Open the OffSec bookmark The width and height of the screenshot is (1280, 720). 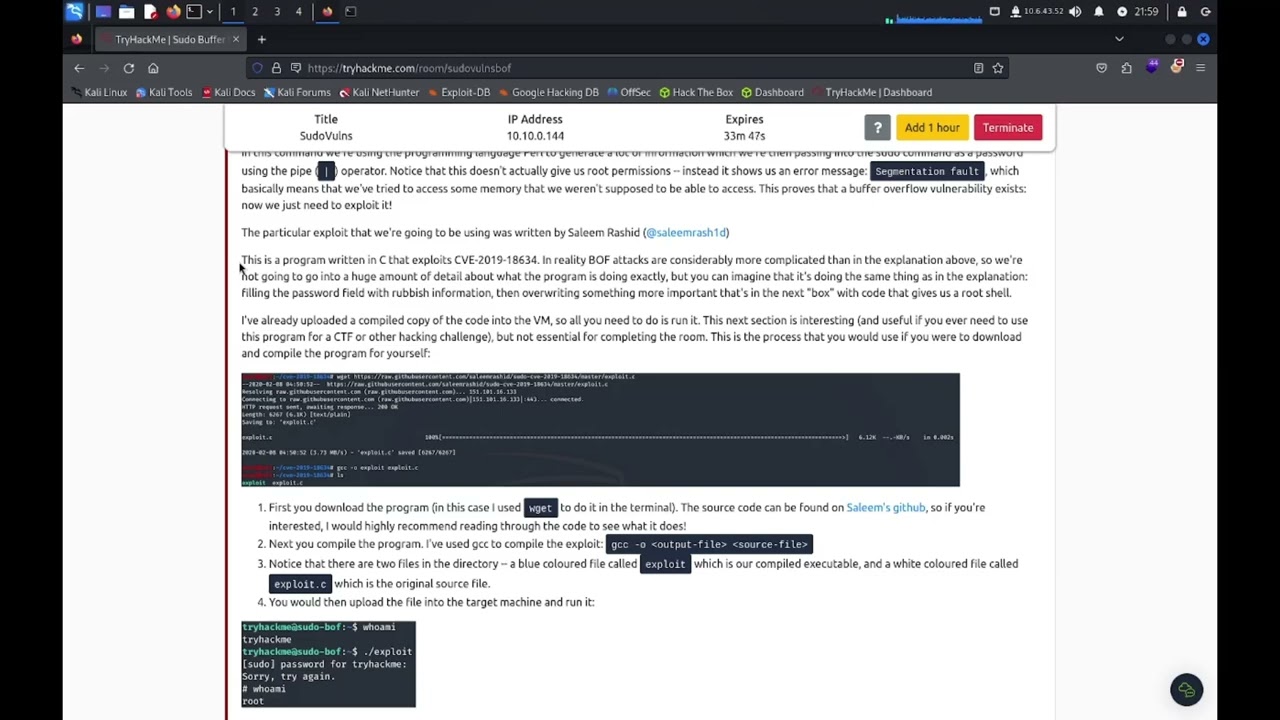click(629, 92)
